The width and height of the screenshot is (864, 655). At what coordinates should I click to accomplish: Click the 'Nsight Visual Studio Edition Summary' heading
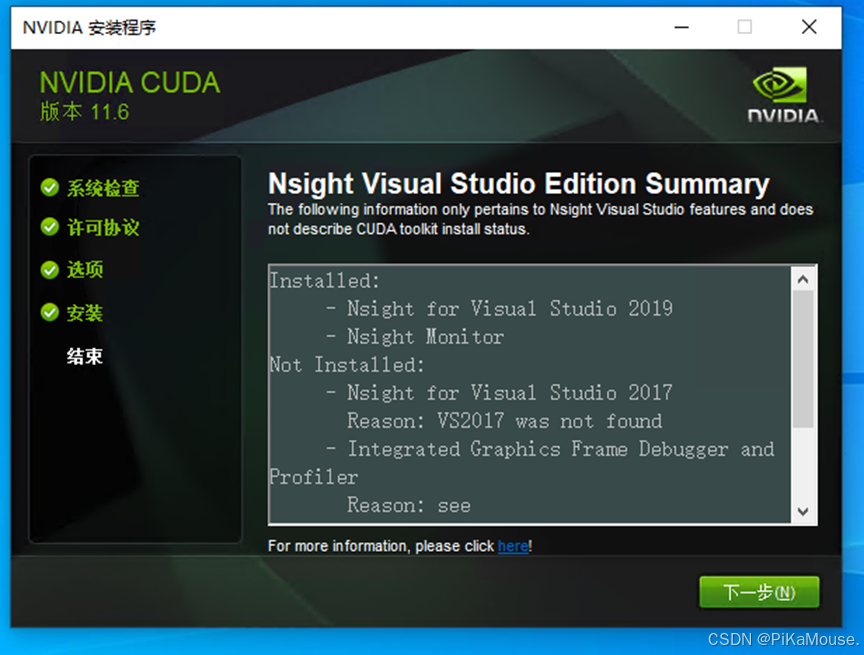click(519, 183)
